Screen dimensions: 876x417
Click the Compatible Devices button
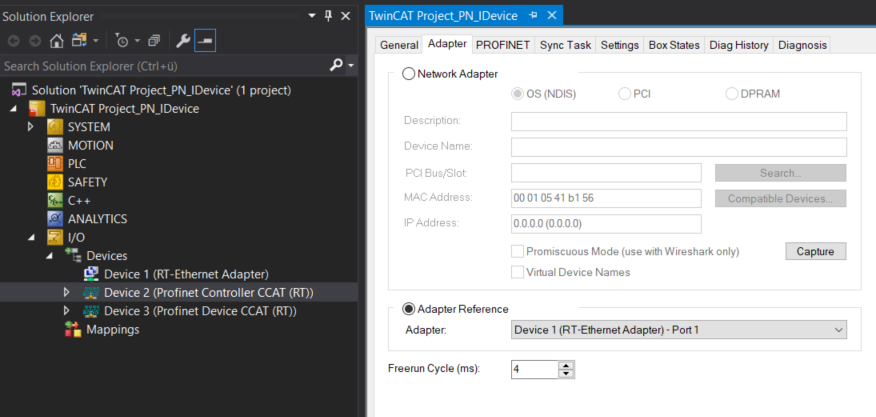click(x=780, y=198)
